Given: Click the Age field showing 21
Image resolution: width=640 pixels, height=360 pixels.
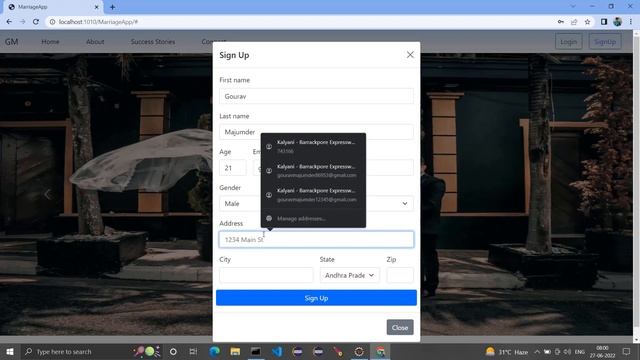Looking at the screenshot, I should click(x=233, y=168).
